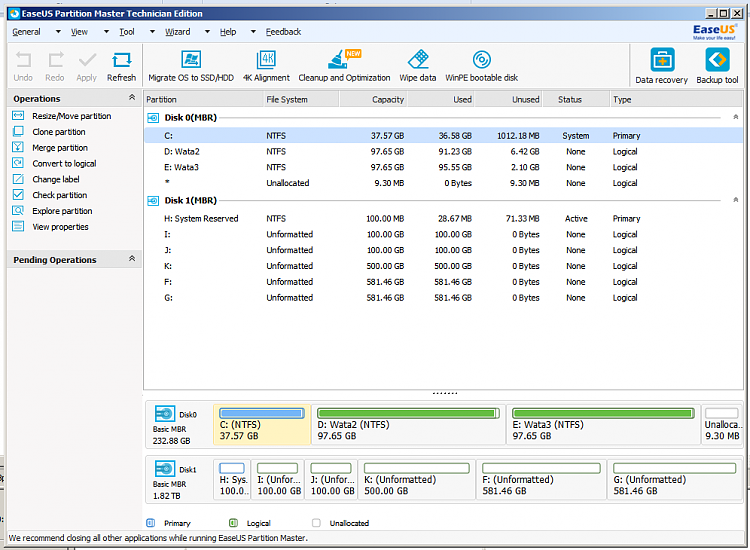This screenshot has width=750, height=550.
Task: Collapse the Pending Operations panel
Action: [132, 259]
